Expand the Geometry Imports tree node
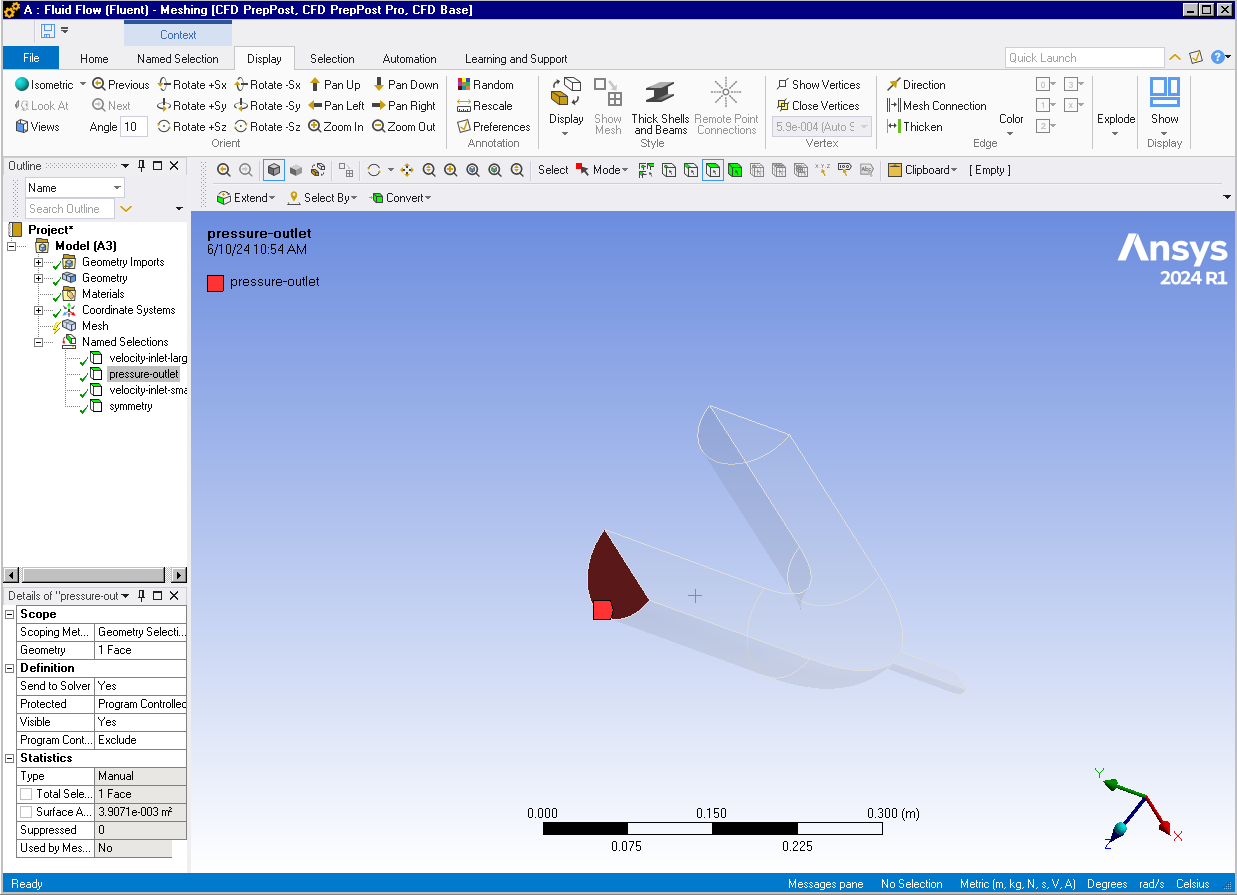 click(39, 262)
